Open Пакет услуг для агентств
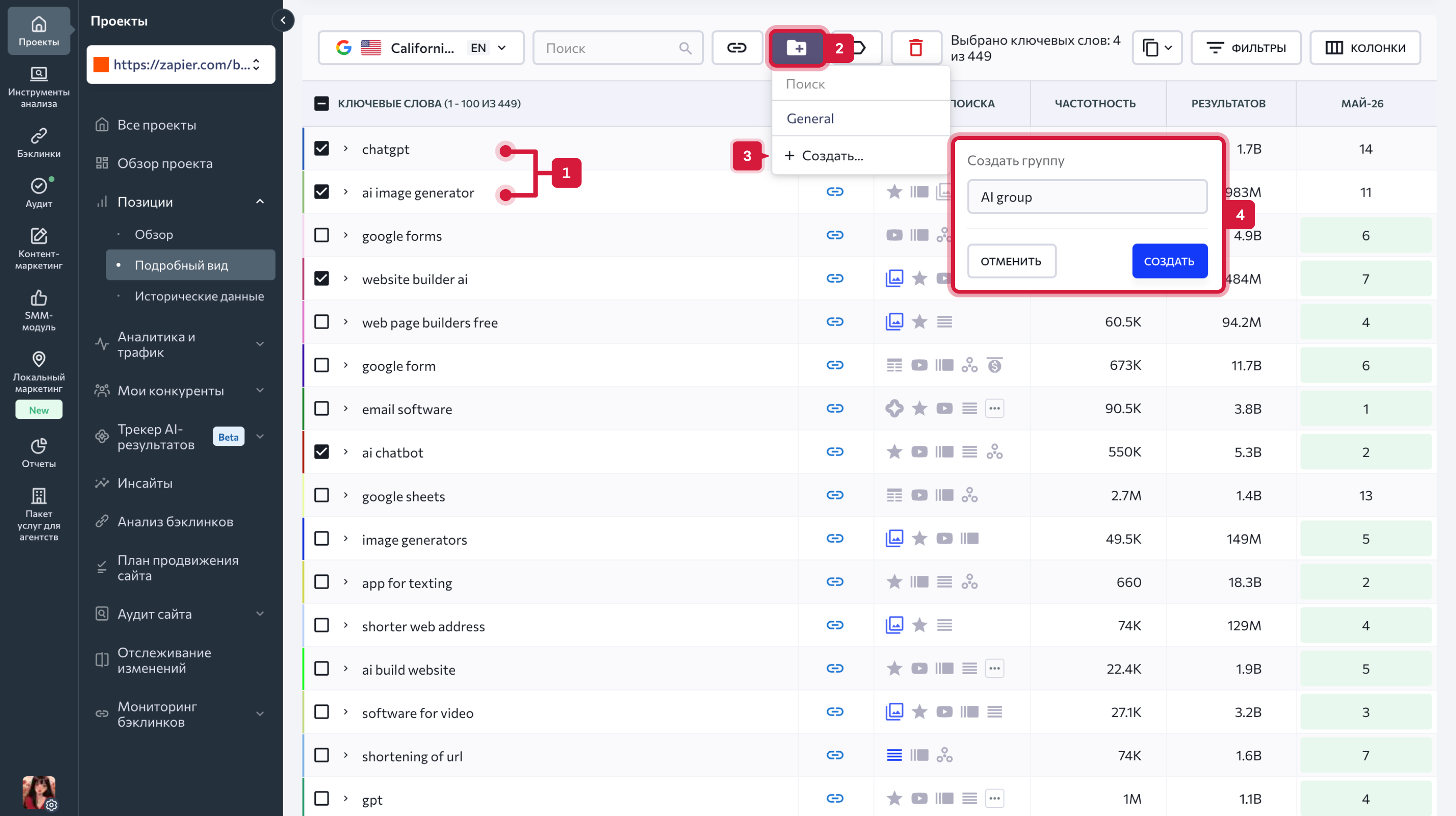 tap(38, 514)
